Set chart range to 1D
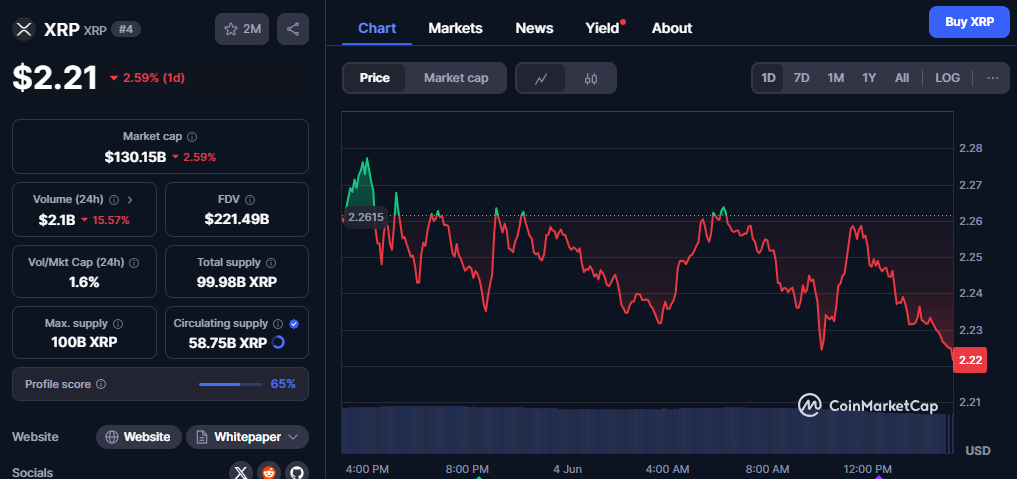 (x=768, y=78)
